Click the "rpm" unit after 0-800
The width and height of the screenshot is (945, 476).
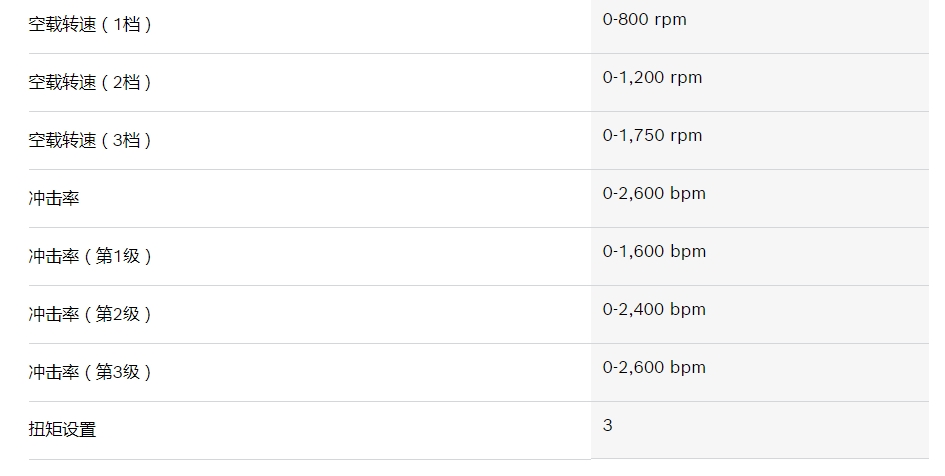pyautogui.click(x=670, y=19)
